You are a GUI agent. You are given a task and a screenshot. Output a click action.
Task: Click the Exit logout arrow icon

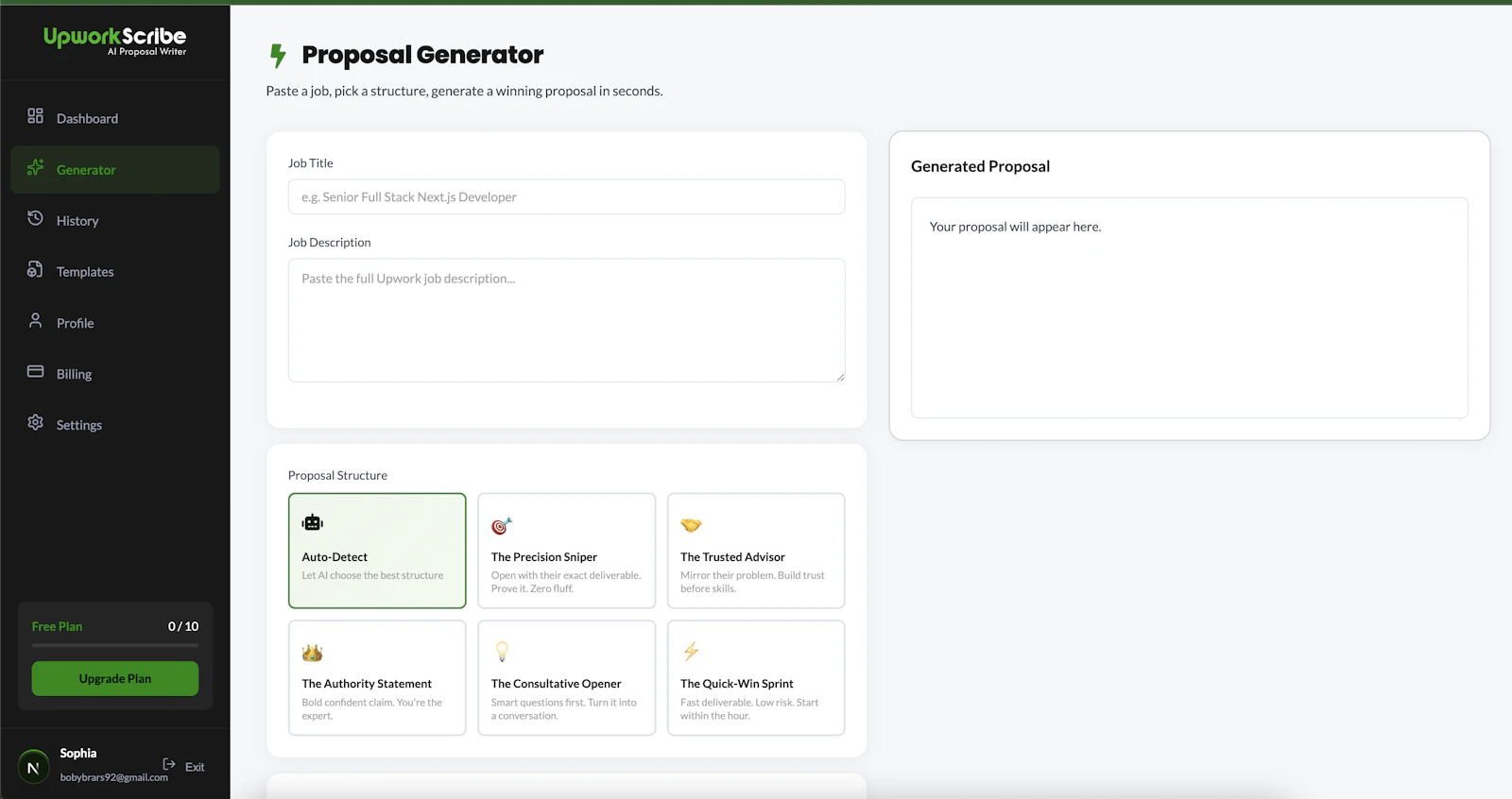pos(169,764)
